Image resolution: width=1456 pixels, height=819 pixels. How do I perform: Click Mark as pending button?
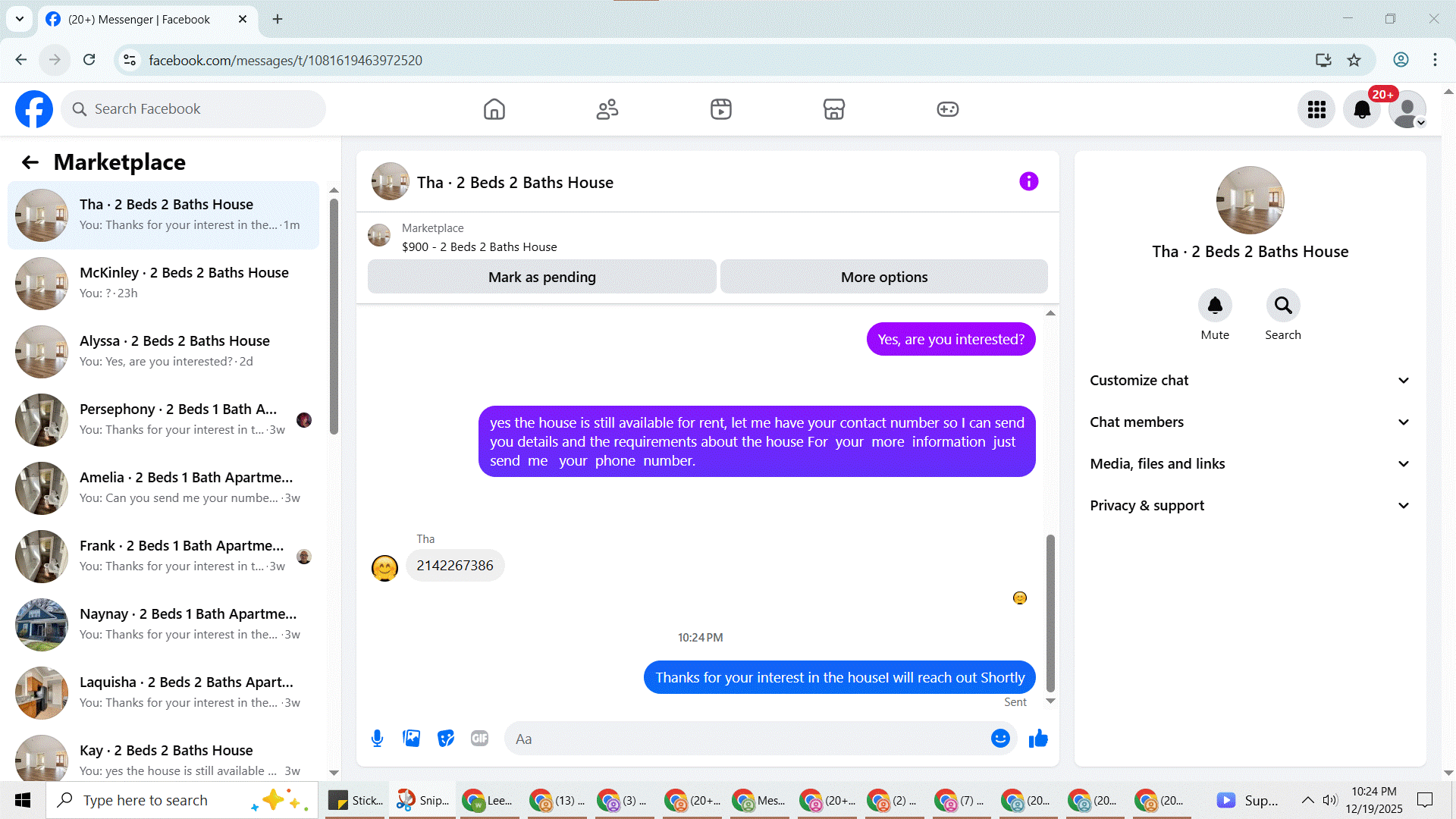pyautogui.click(x=541, y=278)
